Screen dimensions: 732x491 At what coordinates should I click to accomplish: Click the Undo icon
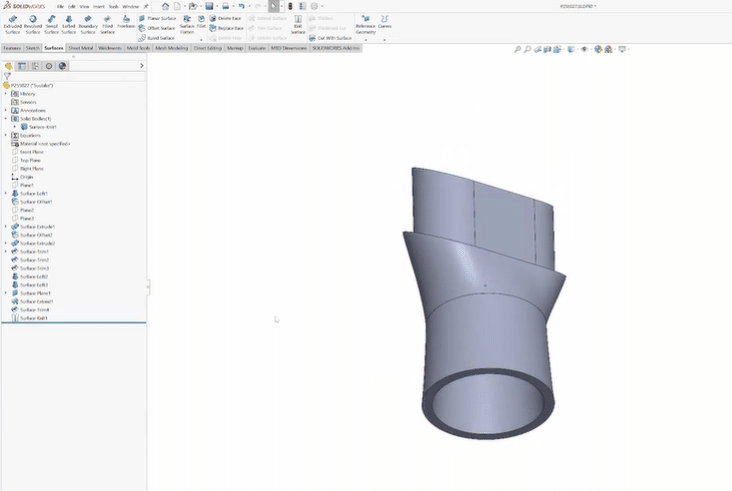241,6
